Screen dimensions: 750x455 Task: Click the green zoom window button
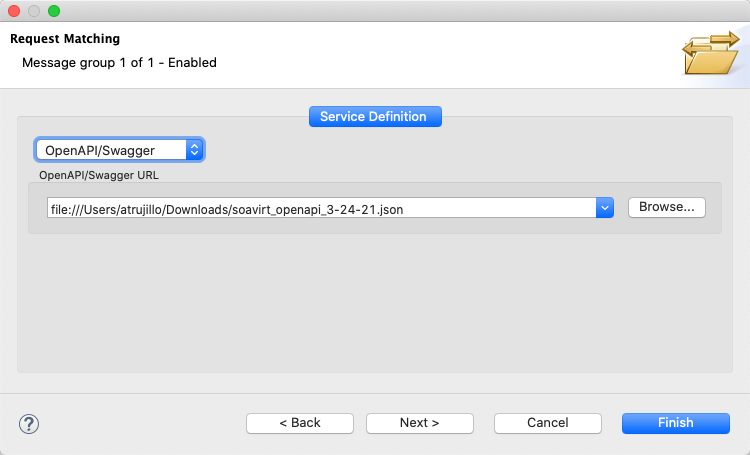[54, 11]
